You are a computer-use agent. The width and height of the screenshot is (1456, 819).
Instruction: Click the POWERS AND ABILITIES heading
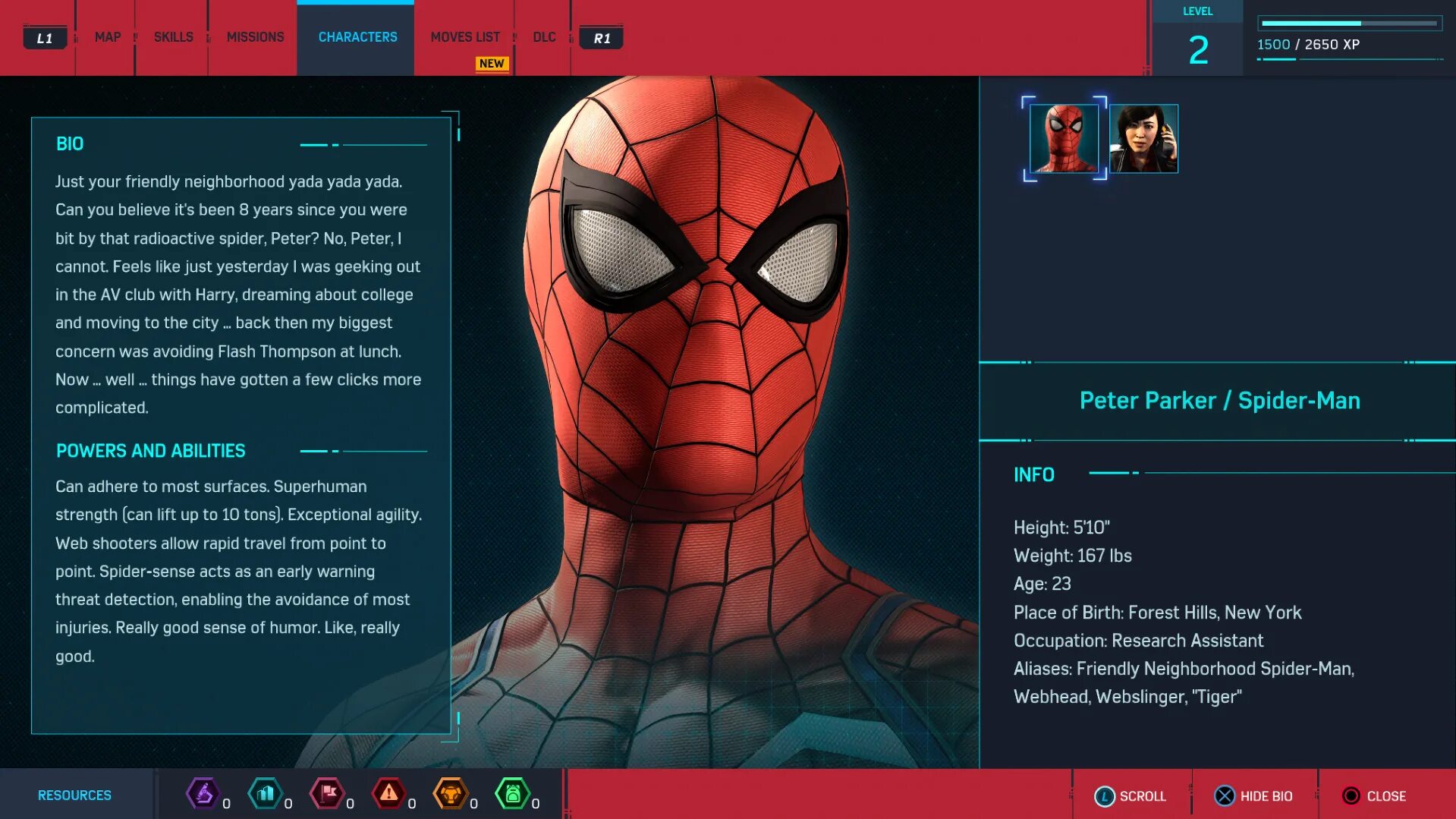point(150,451)
